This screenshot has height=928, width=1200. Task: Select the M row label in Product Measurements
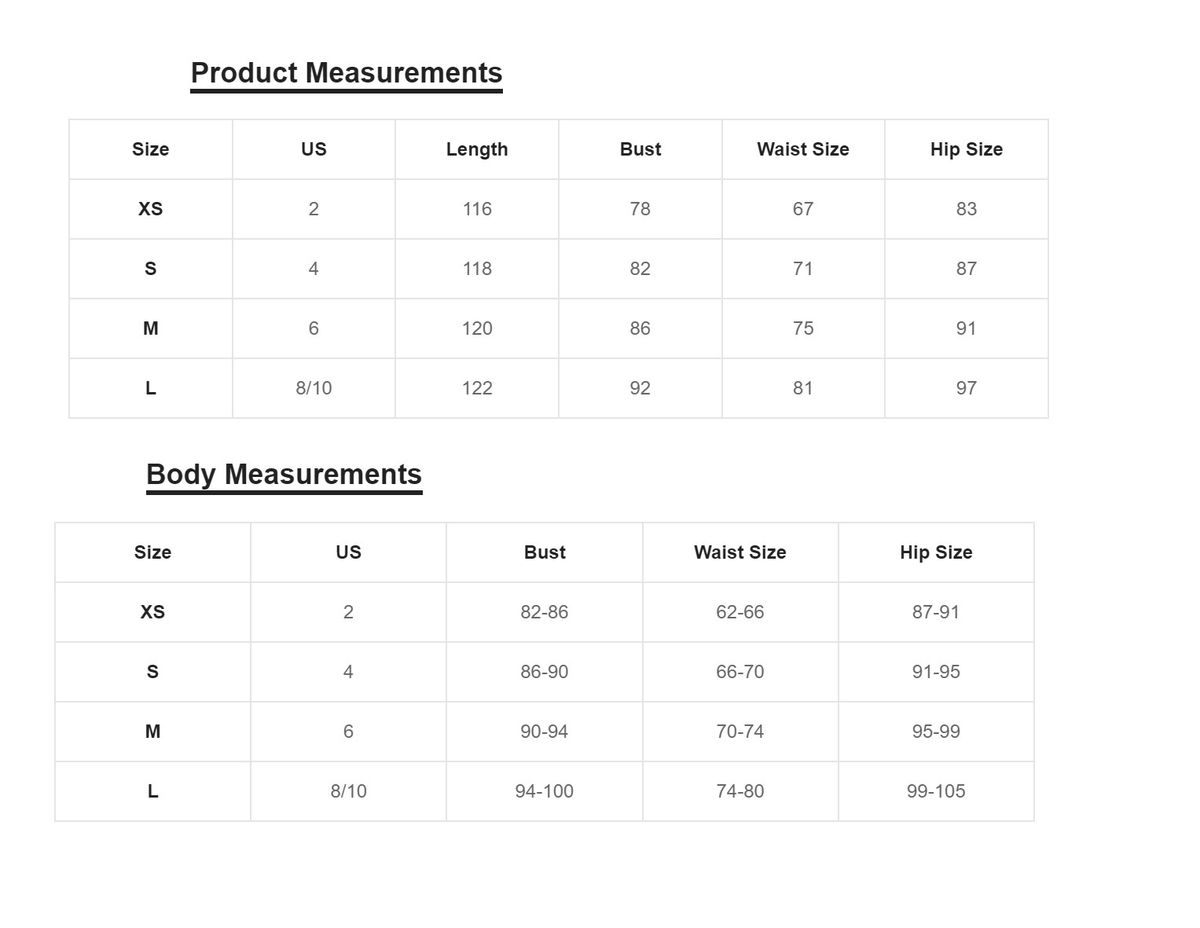pyautogui.click(x=150, y=328)
